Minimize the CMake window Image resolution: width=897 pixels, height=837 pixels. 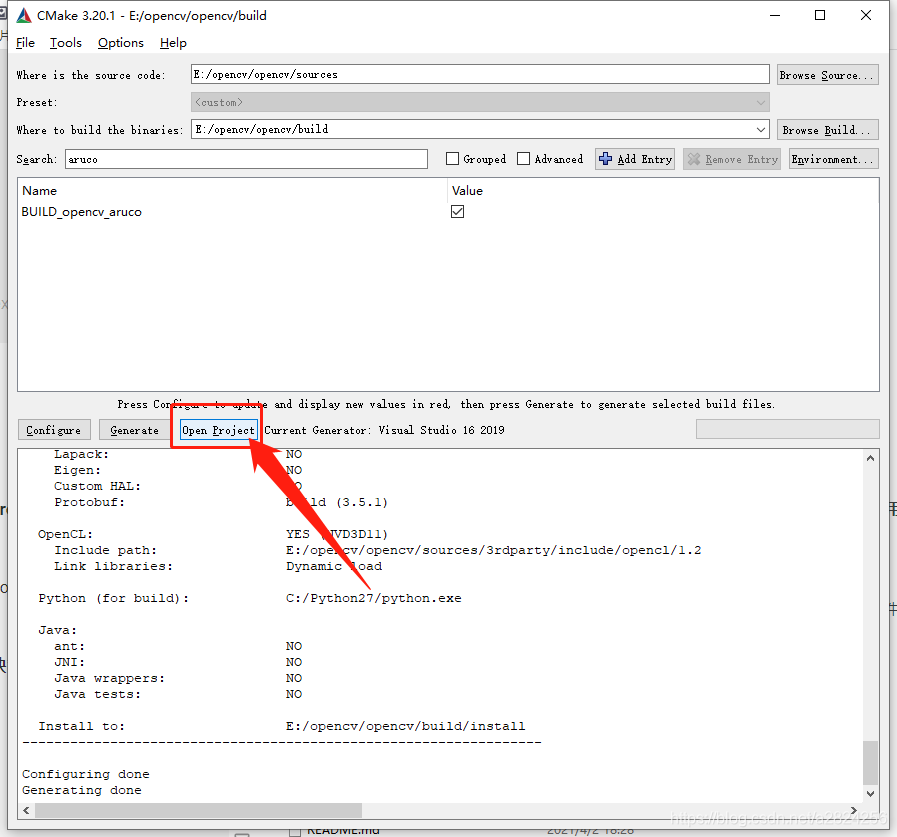pos(775,15)
